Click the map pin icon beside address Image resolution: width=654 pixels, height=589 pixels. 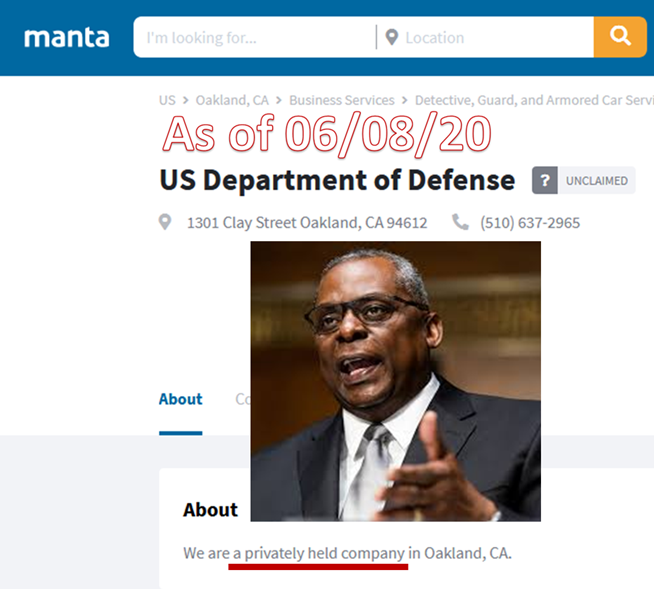click(166, 222)
